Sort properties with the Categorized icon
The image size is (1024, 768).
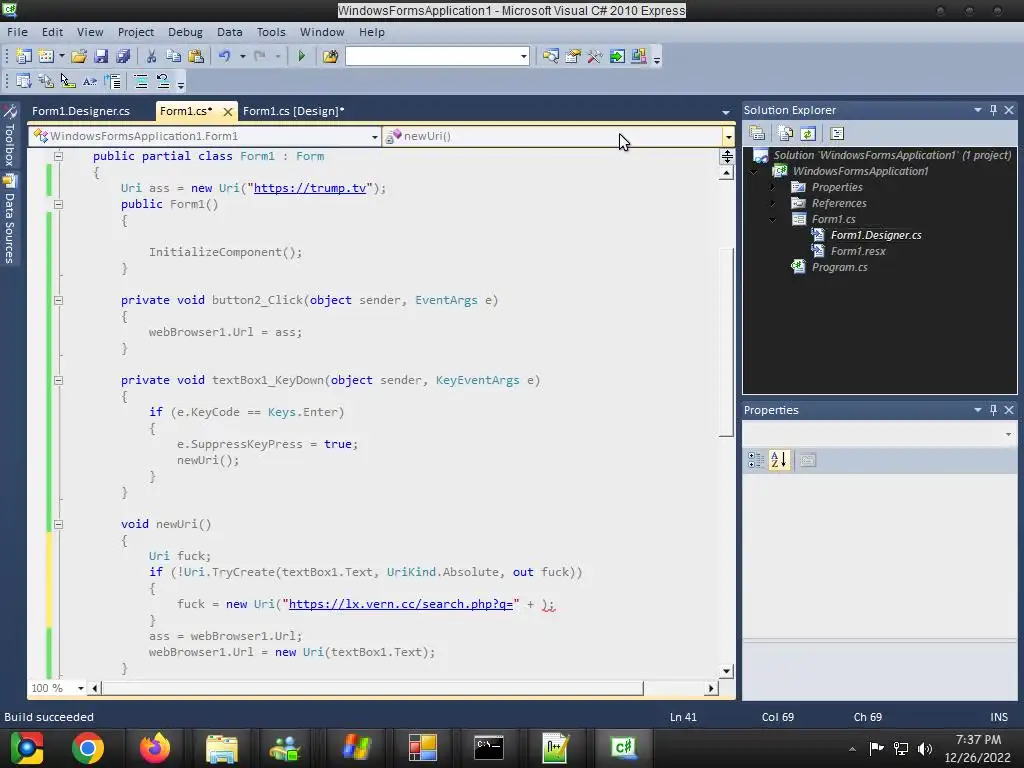point(756,460)
